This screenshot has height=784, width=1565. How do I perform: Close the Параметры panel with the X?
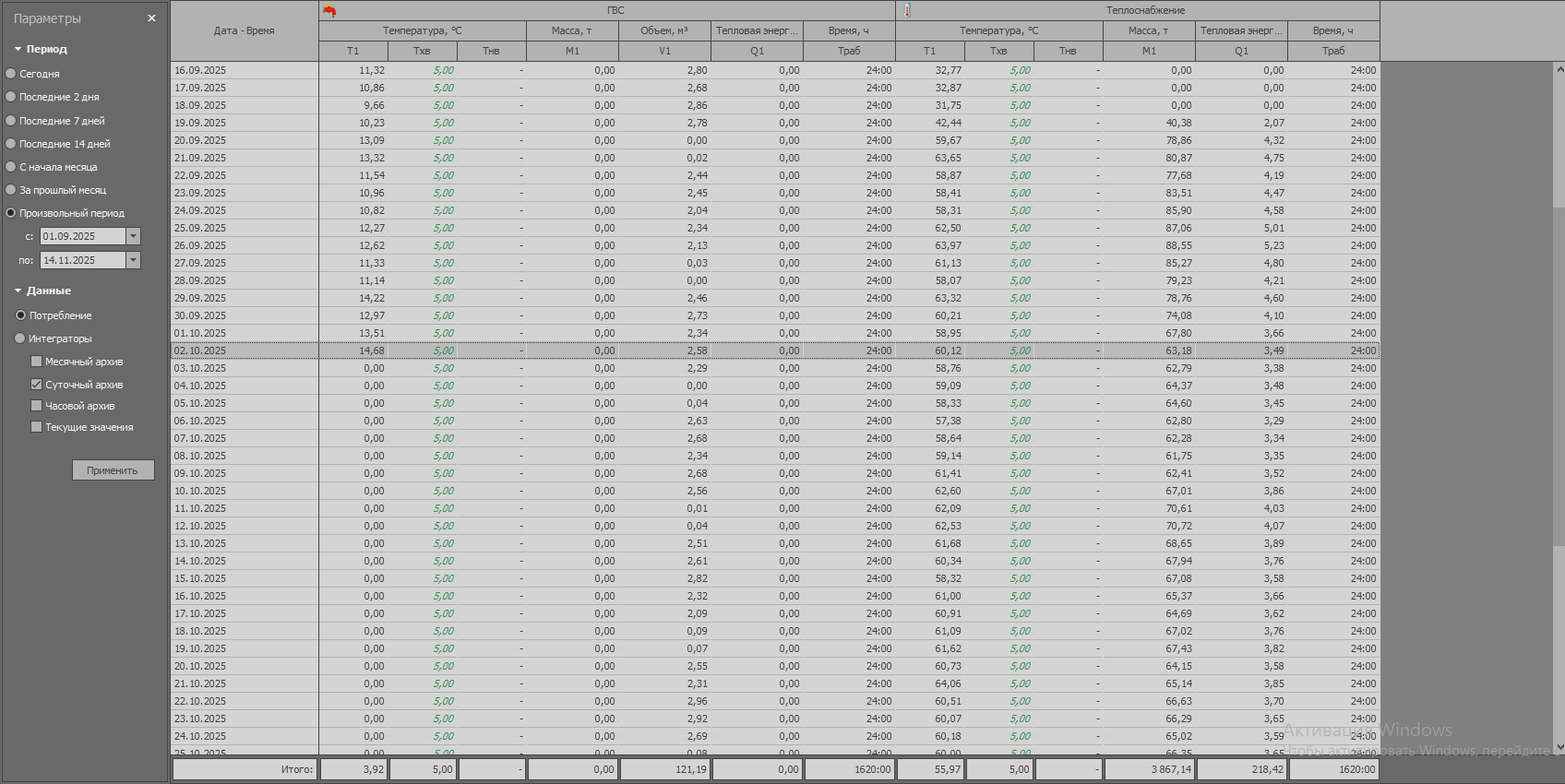point(152,18)
